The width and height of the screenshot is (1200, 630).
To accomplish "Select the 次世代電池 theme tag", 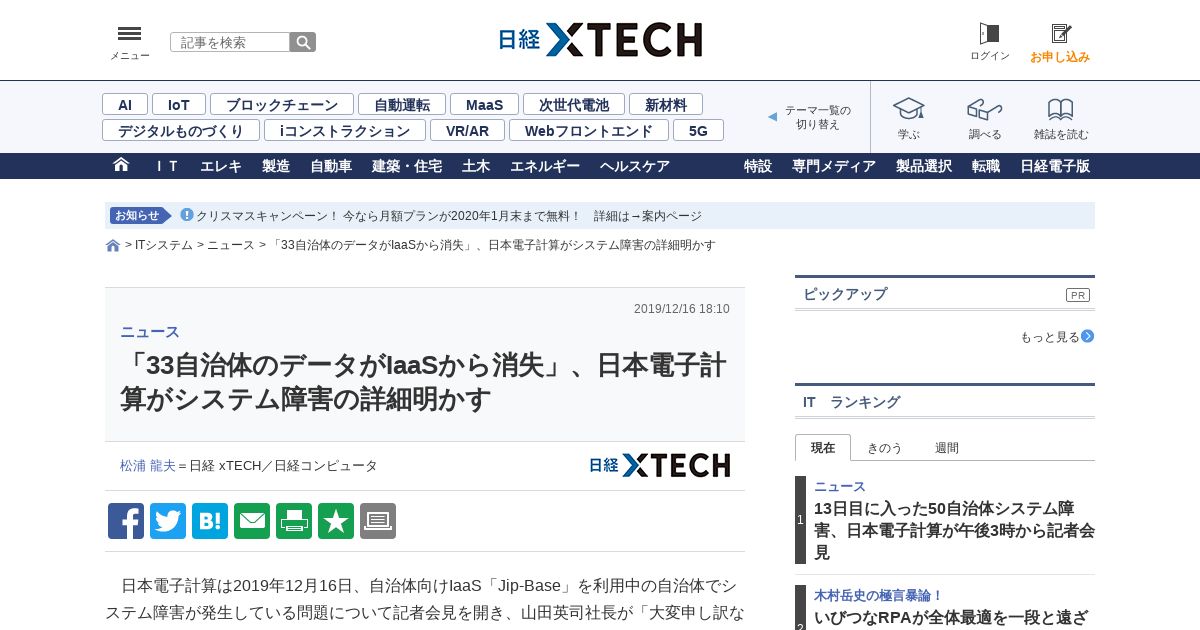I will [574, 104].
